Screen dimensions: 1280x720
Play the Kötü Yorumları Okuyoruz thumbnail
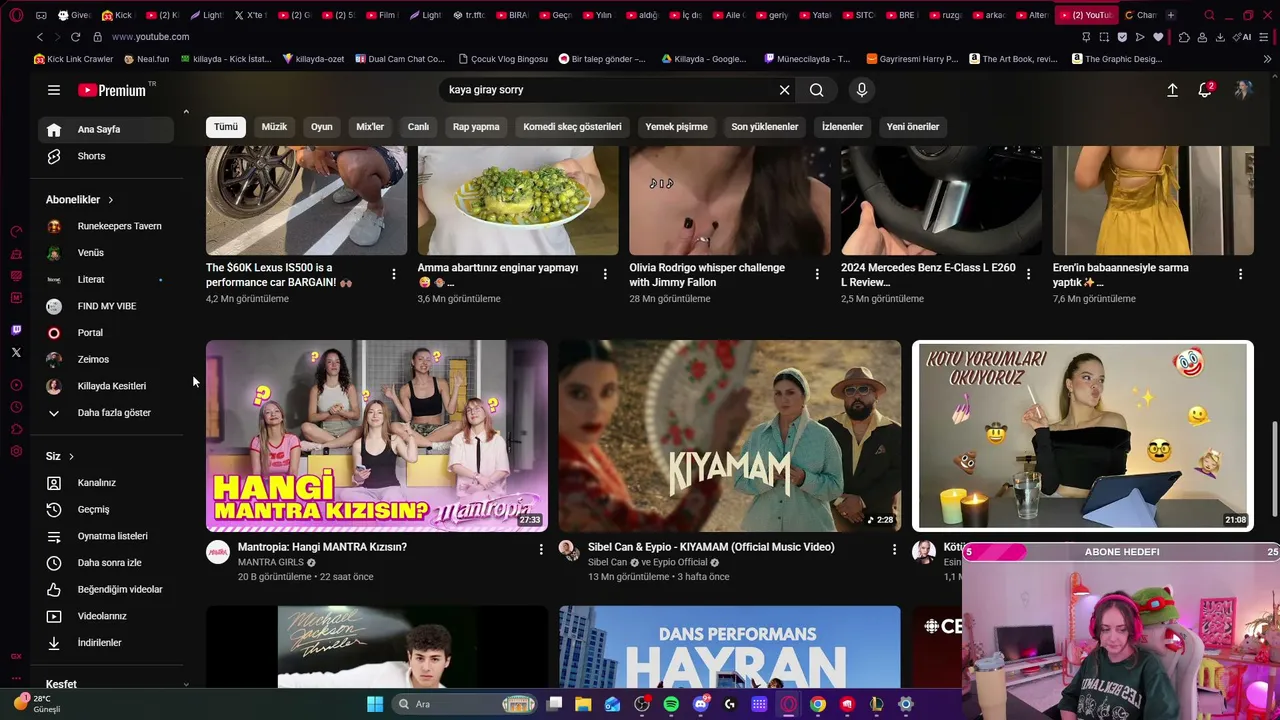(1082, 436)
